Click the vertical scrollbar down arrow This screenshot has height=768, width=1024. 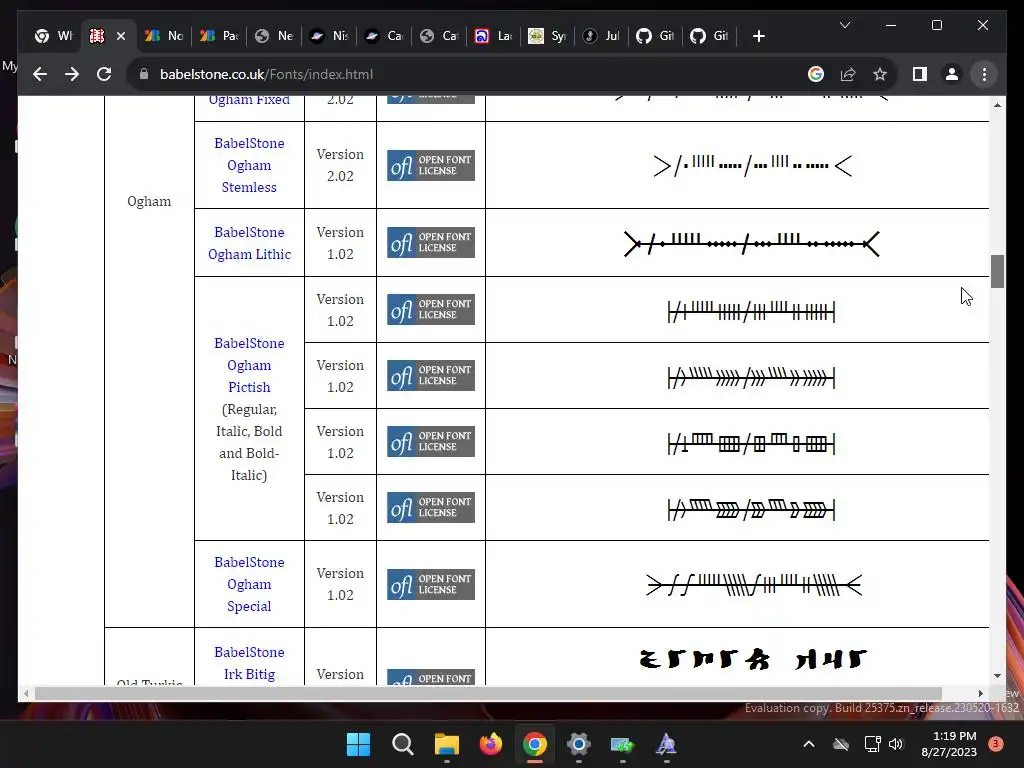click(997, 676)
